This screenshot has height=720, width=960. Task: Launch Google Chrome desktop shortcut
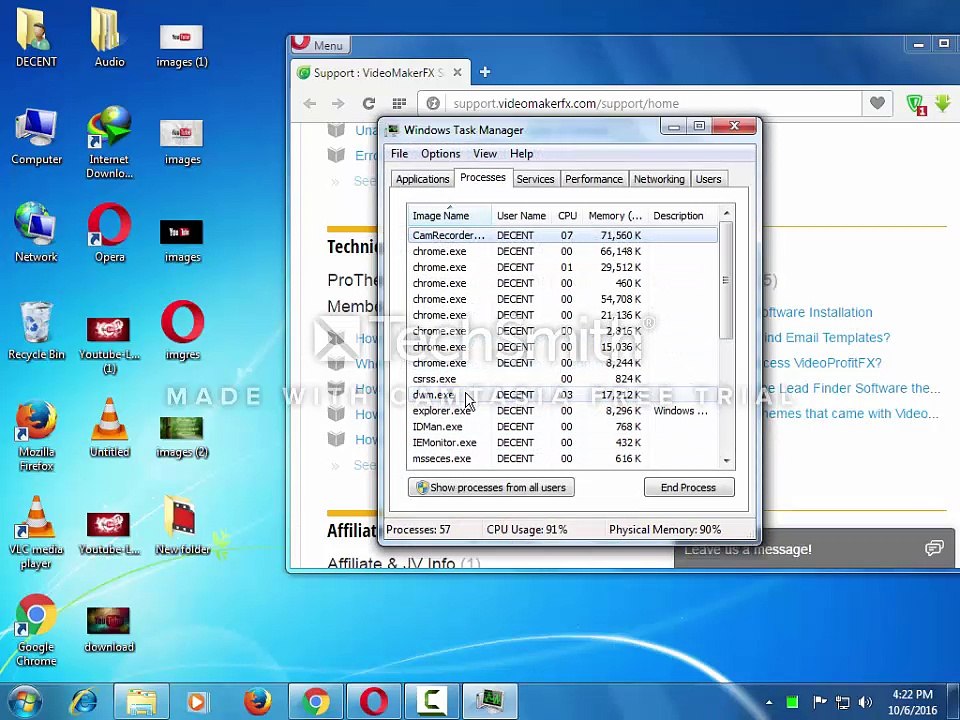36,631
